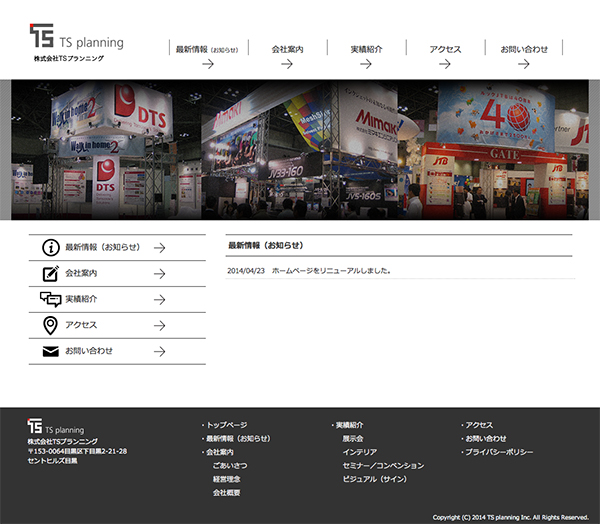Viewport: 600px width, 524px height.
Task: Click footer address text 〒153-0064目黒区下目黒2-21-28
Action: pos(77,451)
